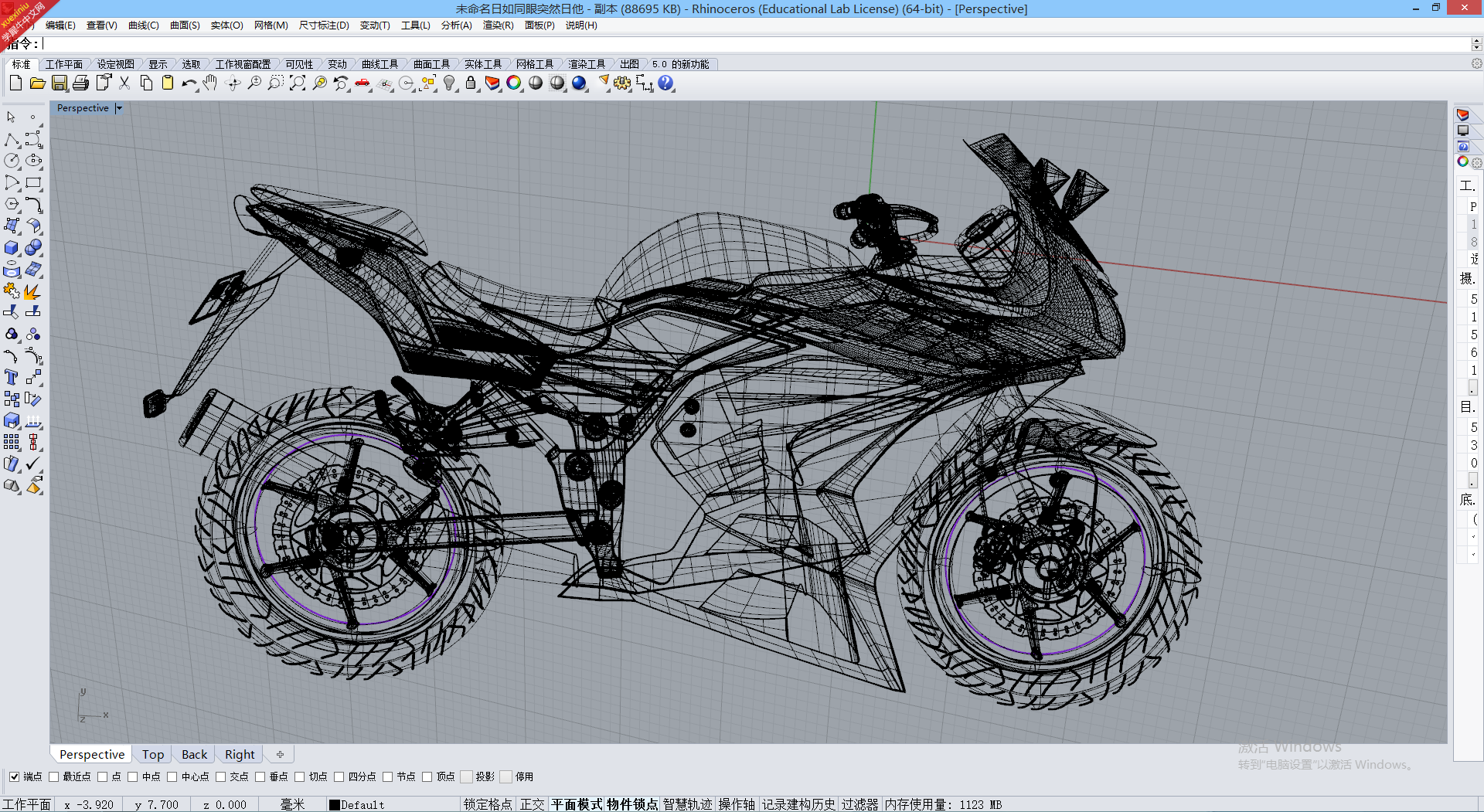Toggle 正交 ortho in status bar
This screenshot has width=1484, height=812.
[533, 804]
